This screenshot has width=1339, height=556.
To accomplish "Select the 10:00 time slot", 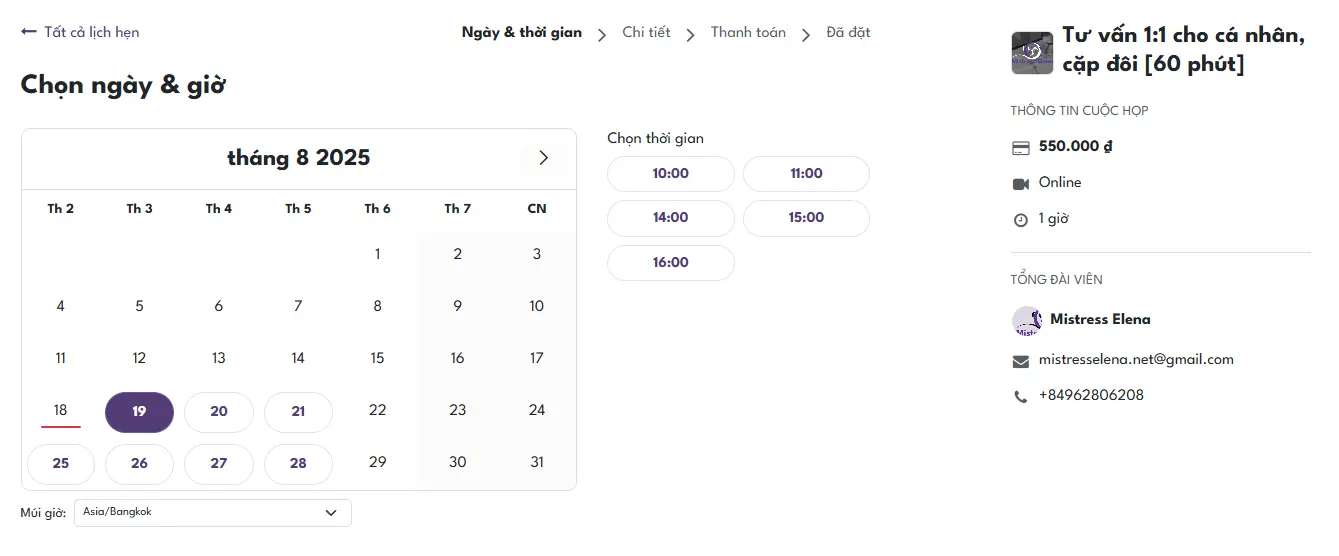I will point(670,174).
